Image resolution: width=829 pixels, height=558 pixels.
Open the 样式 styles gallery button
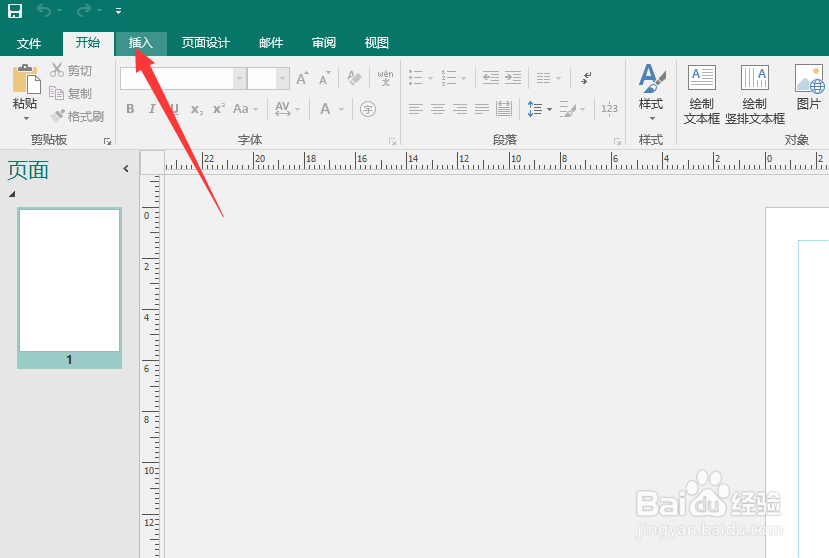(651, 93)
